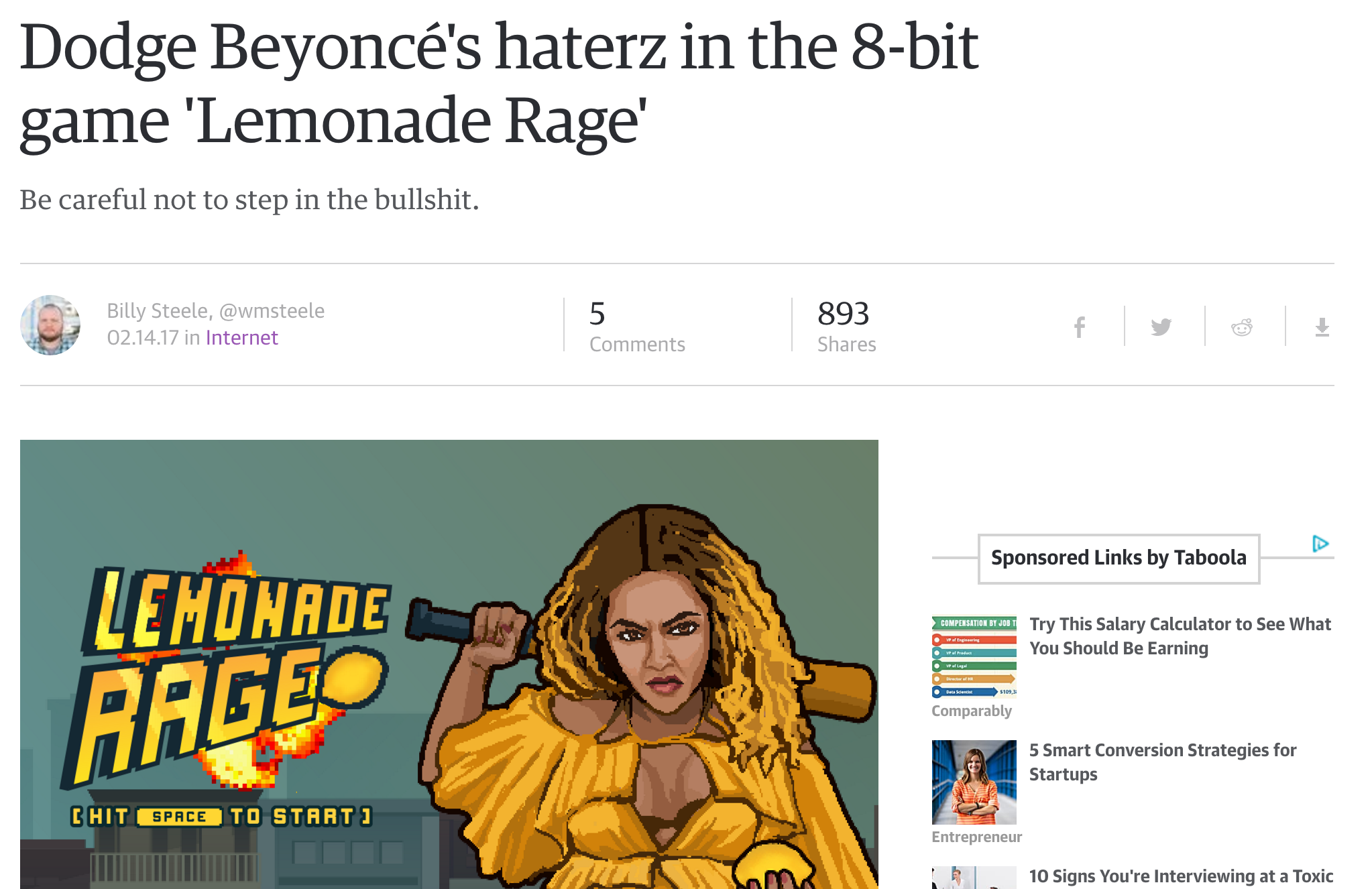
Task: Open the 10 Signs Toxic interview link
Action: coord(1181,877)
